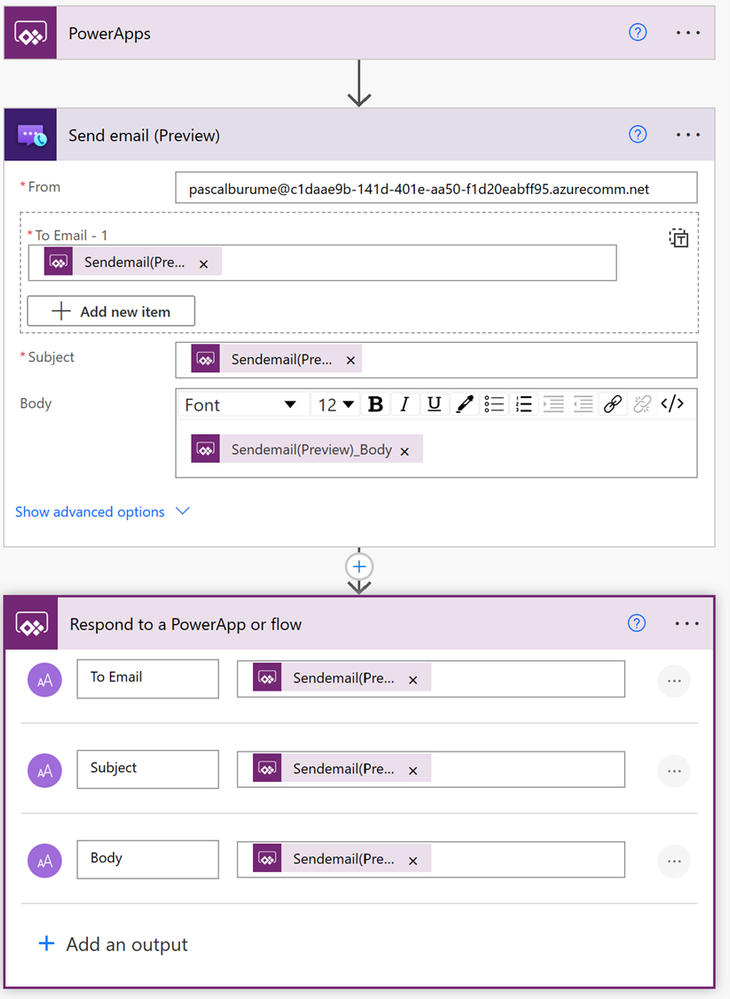The width and height of the screenshot is (730, 999).
Task: Click in the Body rich text area
Action: [x=436, y=449]
